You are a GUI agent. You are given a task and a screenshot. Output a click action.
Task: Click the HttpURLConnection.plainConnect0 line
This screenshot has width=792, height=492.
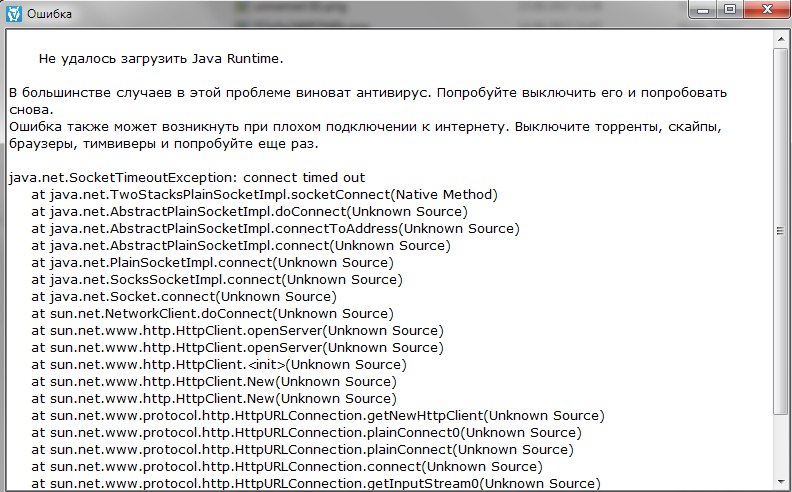307,432
